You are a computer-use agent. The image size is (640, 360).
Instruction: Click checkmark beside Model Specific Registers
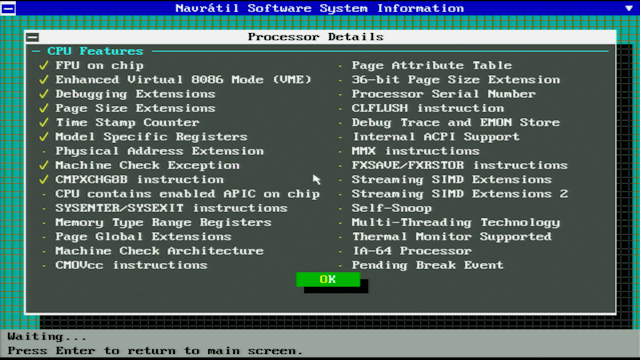coord(44,137)
